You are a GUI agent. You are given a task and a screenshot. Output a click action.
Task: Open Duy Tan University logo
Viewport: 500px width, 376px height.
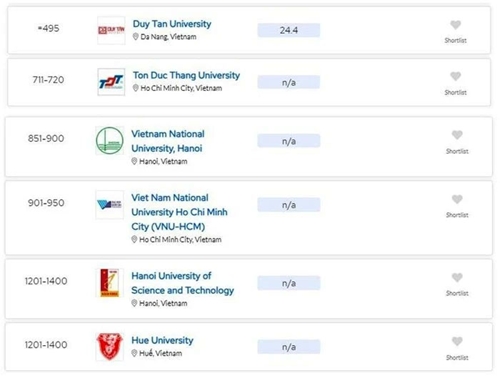click(111, 30)
